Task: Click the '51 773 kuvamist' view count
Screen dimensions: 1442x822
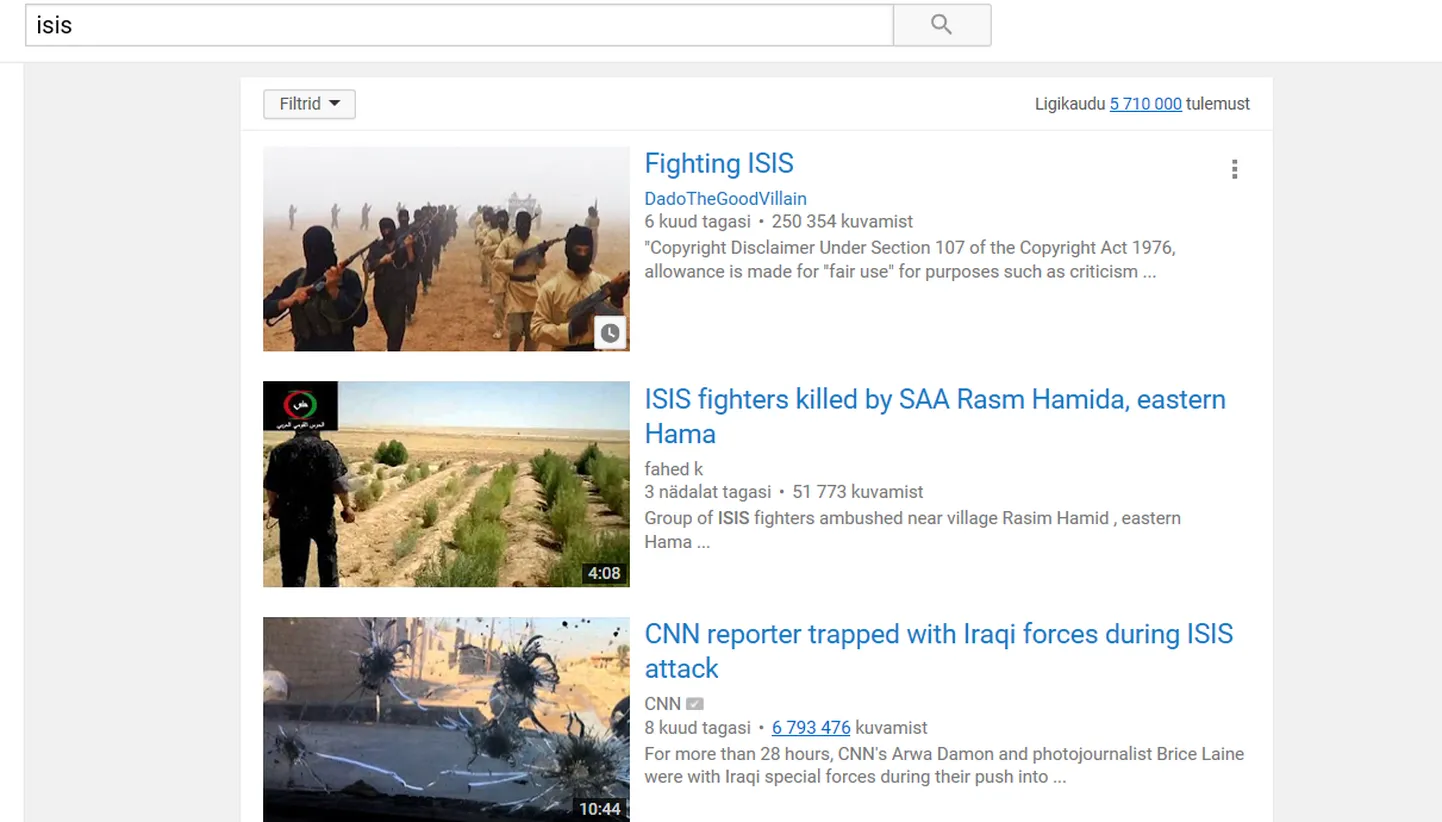Action: (857, 492)
